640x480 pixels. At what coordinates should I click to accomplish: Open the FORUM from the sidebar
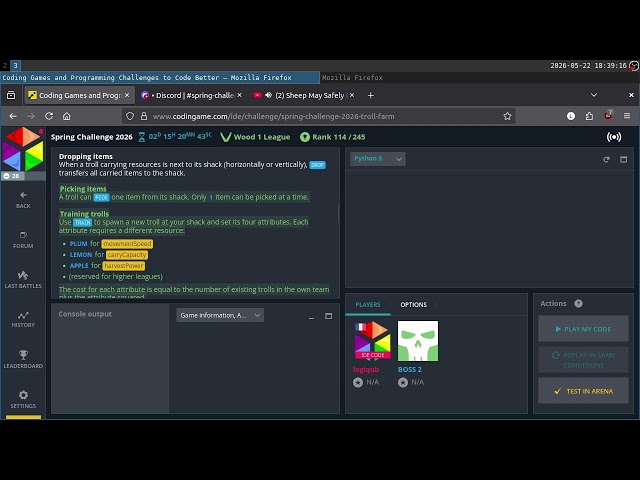[23, 240]
